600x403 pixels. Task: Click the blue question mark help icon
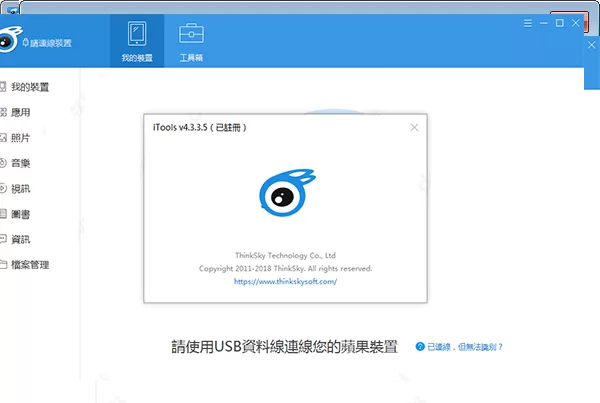(x=420, y=347)
